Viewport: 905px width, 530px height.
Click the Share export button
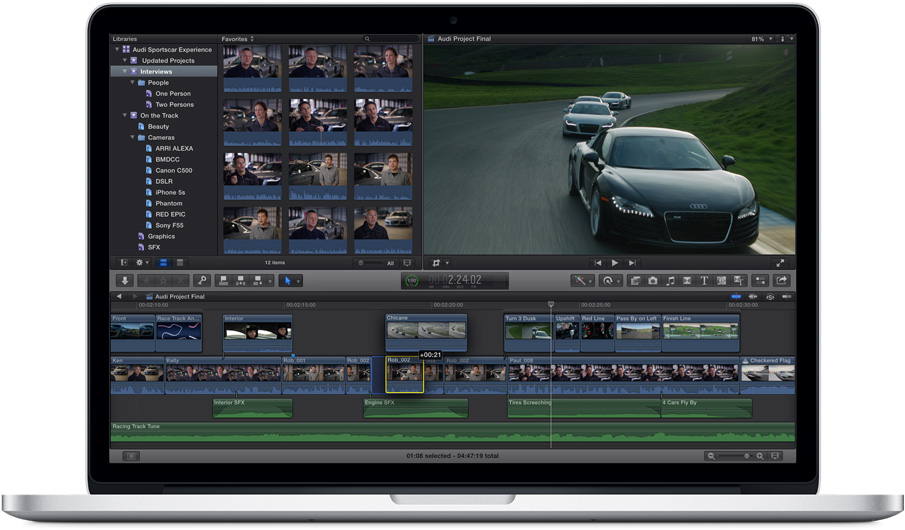781,281
